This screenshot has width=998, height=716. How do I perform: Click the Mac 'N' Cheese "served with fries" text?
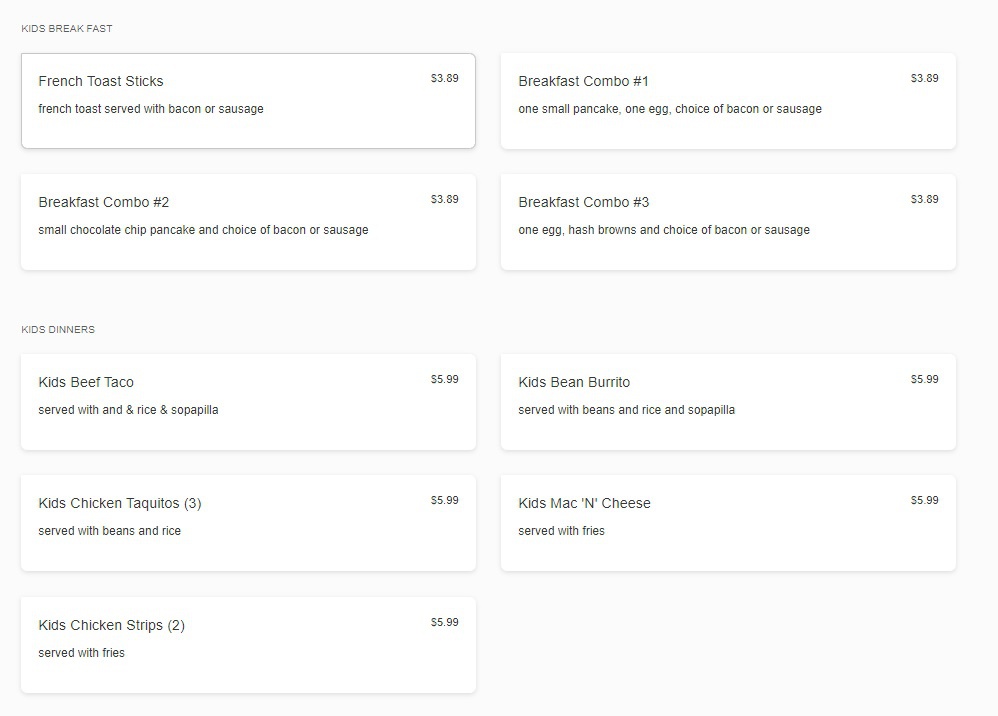[x=561, y=531]
